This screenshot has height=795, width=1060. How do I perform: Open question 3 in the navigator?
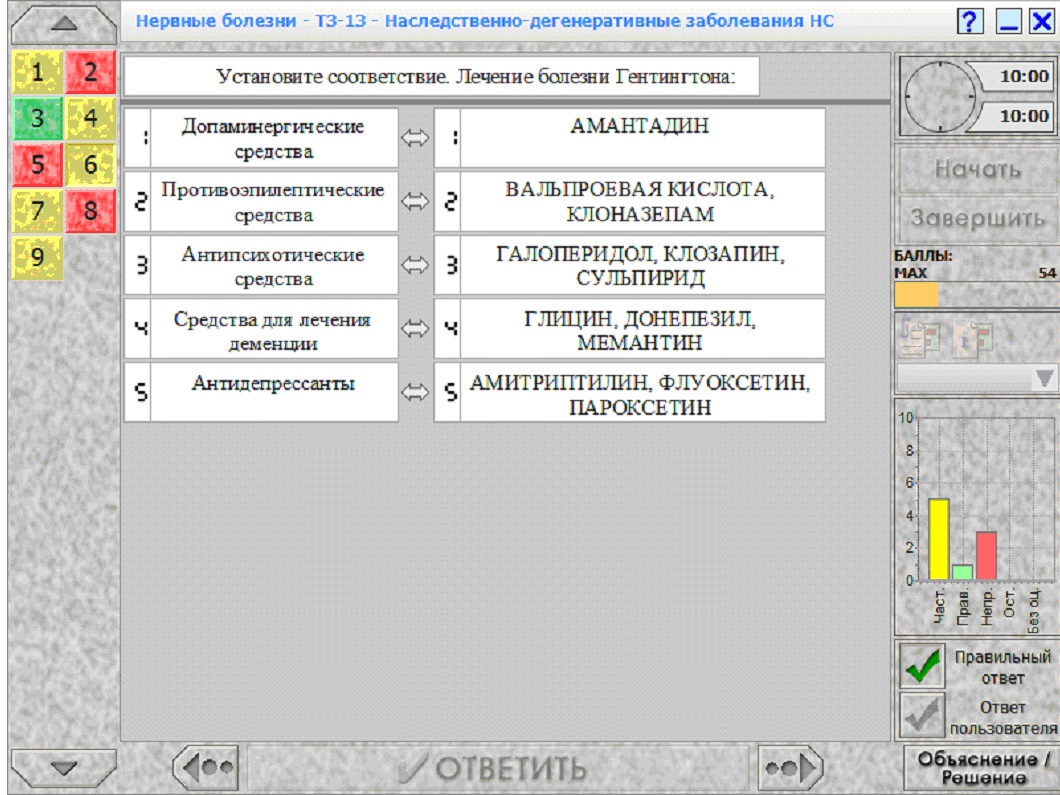pyautogui.click(x=37, y=118)
